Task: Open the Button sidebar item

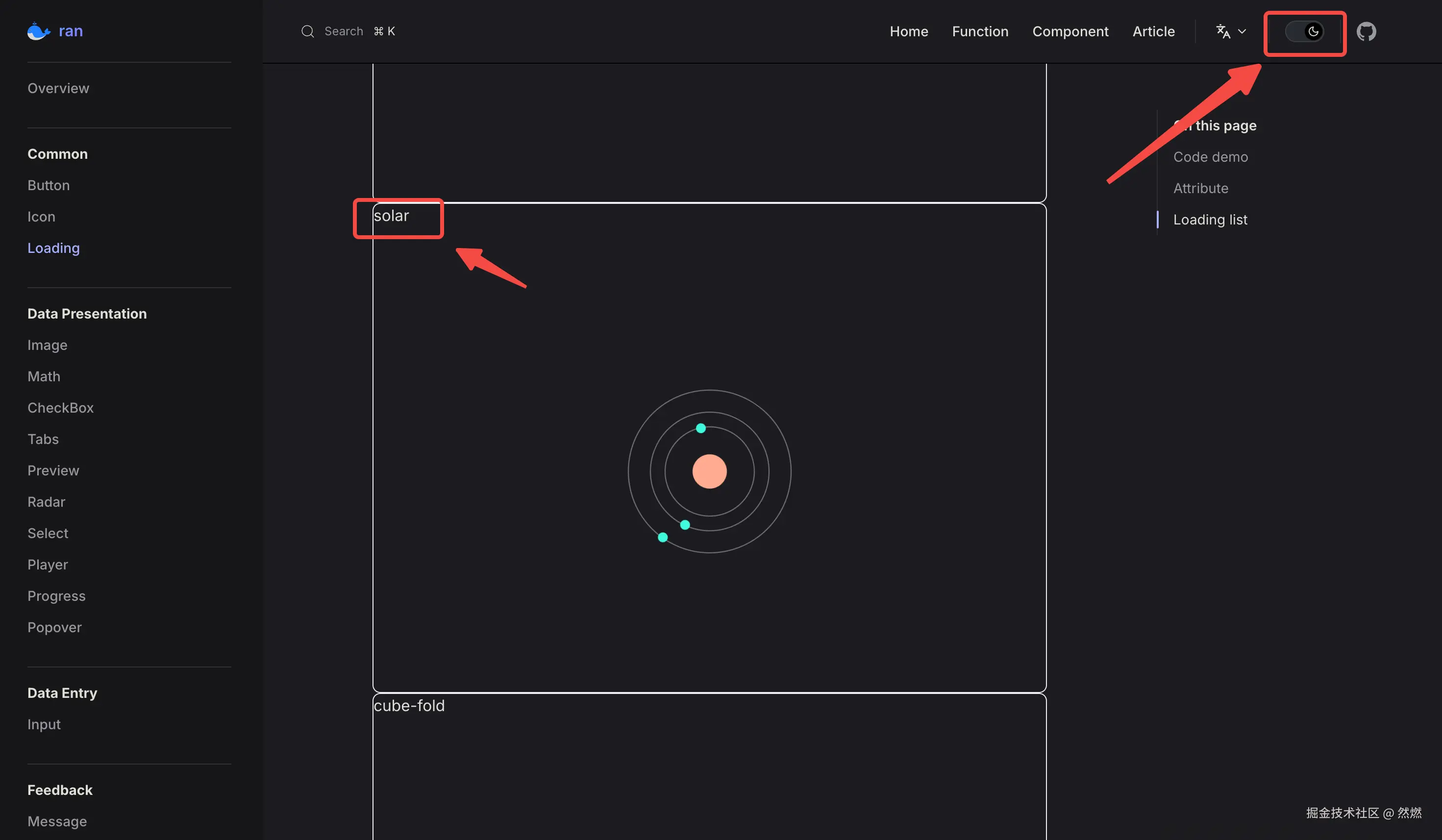Action: (x=49, y=185)
